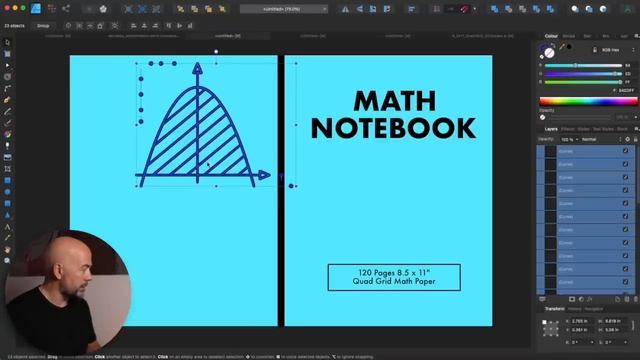
Task: Adjust the red channel slider
Action: click(583, 65)
